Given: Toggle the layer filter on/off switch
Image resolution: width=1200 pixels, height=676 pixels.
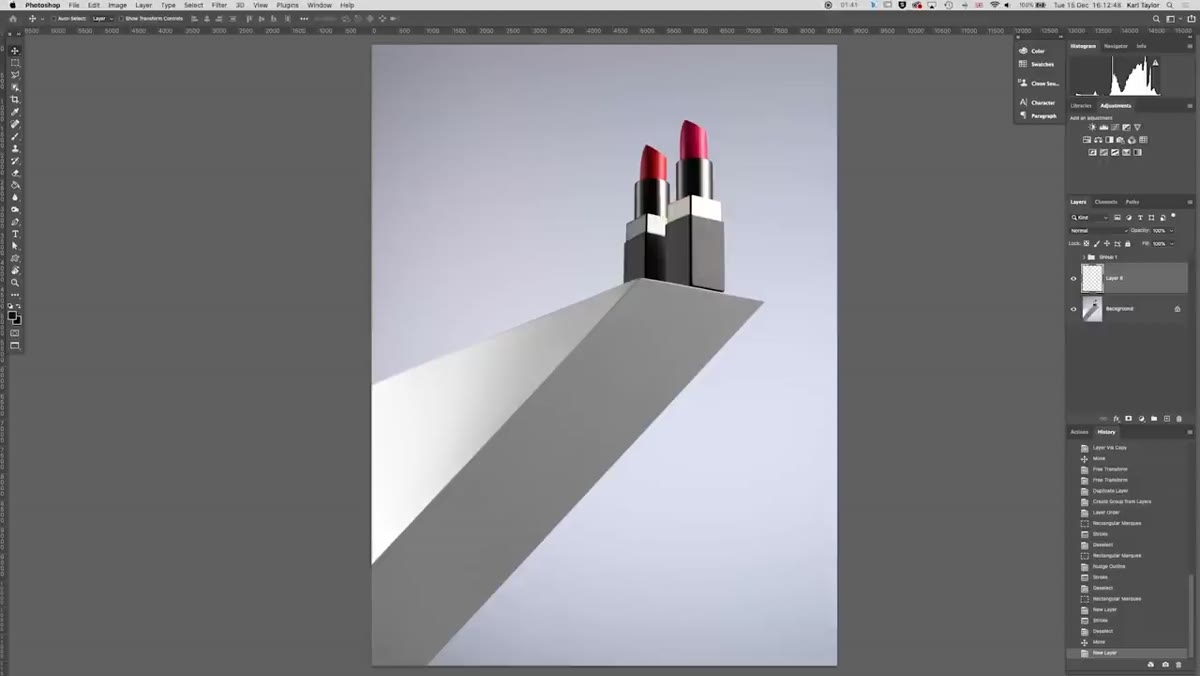Looking at the screenshot, I should tap(1173, 215).
